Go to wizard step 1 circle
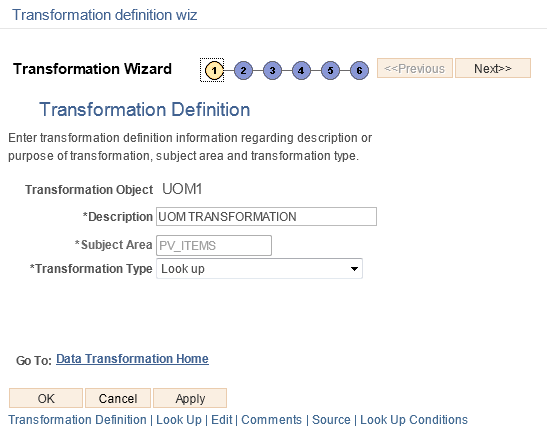The image size is (547, 442). click(x=214, y=71)
